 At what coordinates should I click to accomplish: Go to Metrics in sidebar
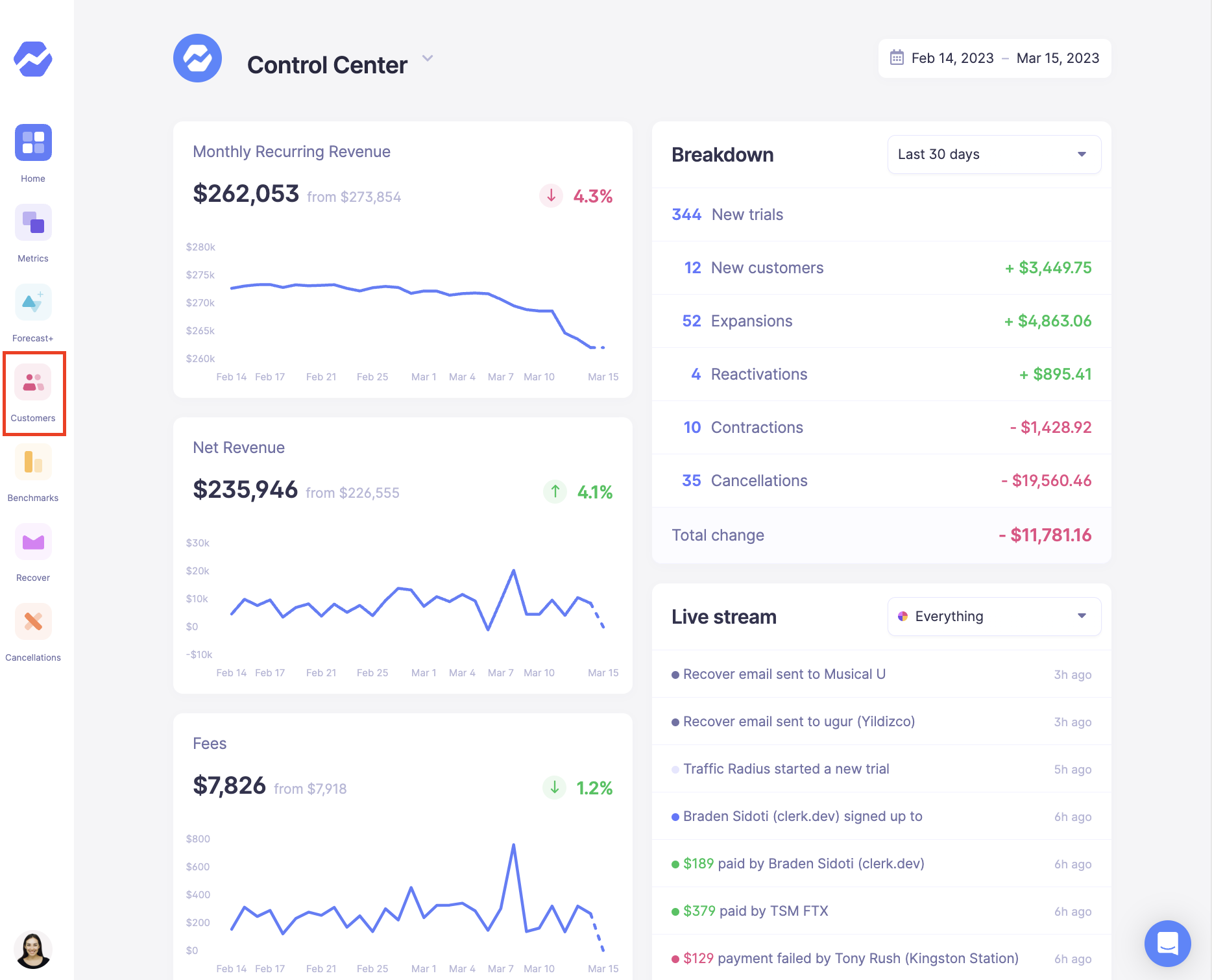(x=33, y=223)
